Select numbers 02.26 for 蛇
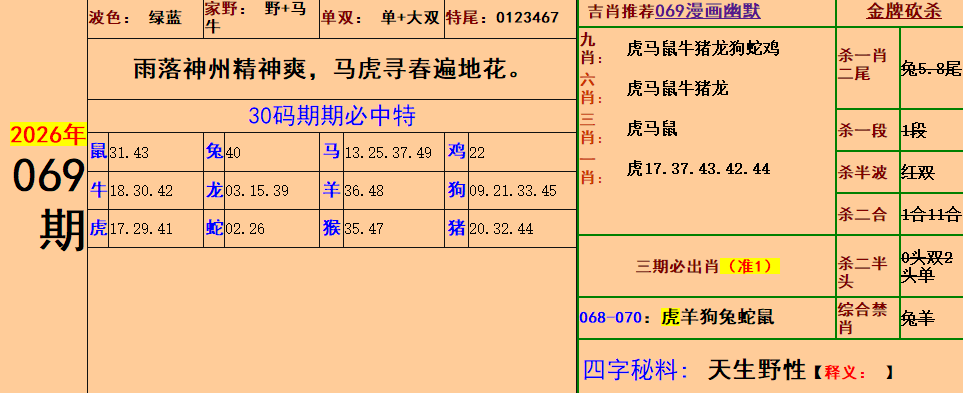The width and height of the screenshot is (963, 393). pyautogui.click(x=245, y=229)
